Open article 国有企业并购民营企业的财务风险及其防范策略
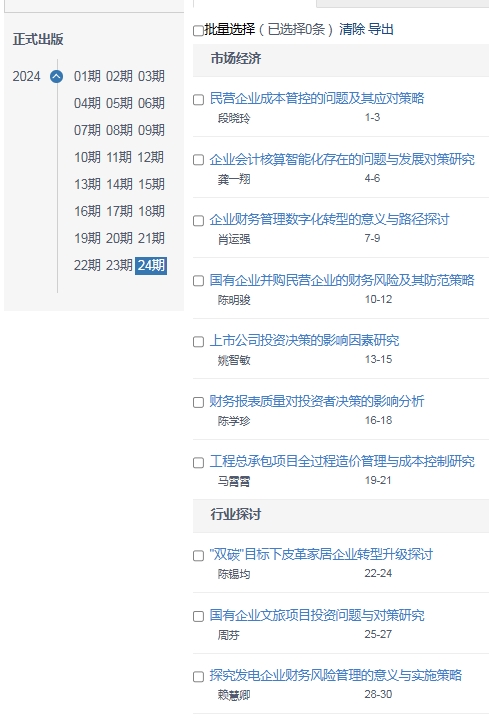Viewport: 489px width, 720px height. 342,280
